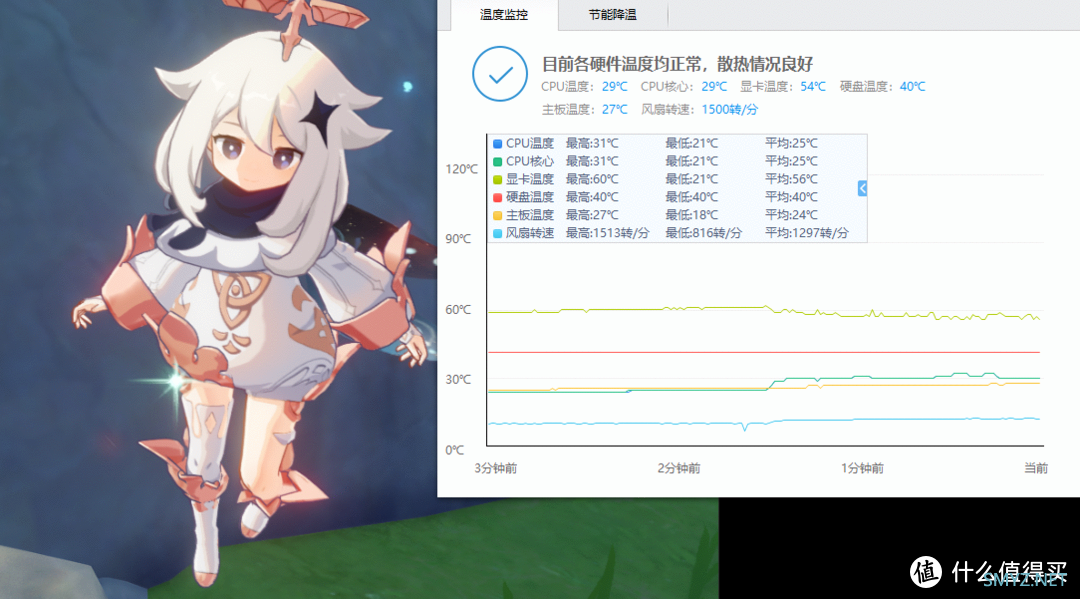The height and width of the screenshot is (599, 1080).
Task: Click the 主板温度 27℃ reading in the summary
Action: tap(614, 110)
